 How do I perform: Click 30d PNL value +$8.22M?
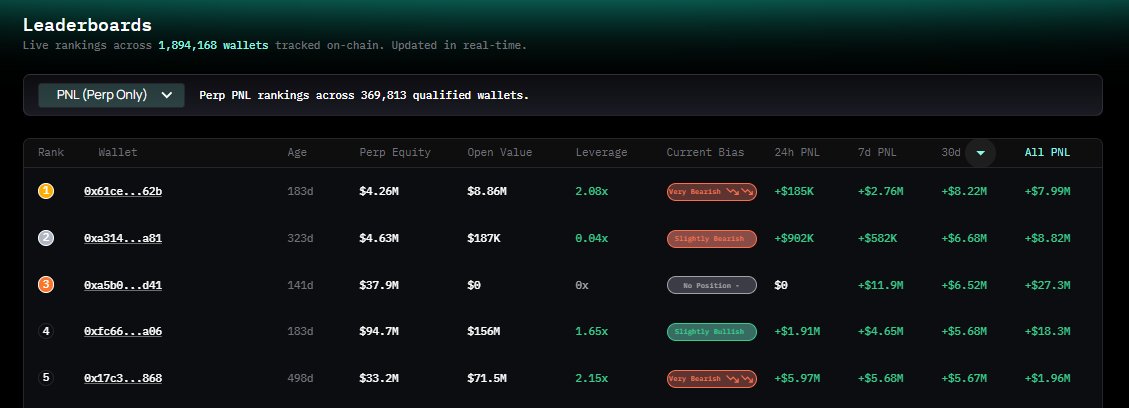[x=963, y=191]
